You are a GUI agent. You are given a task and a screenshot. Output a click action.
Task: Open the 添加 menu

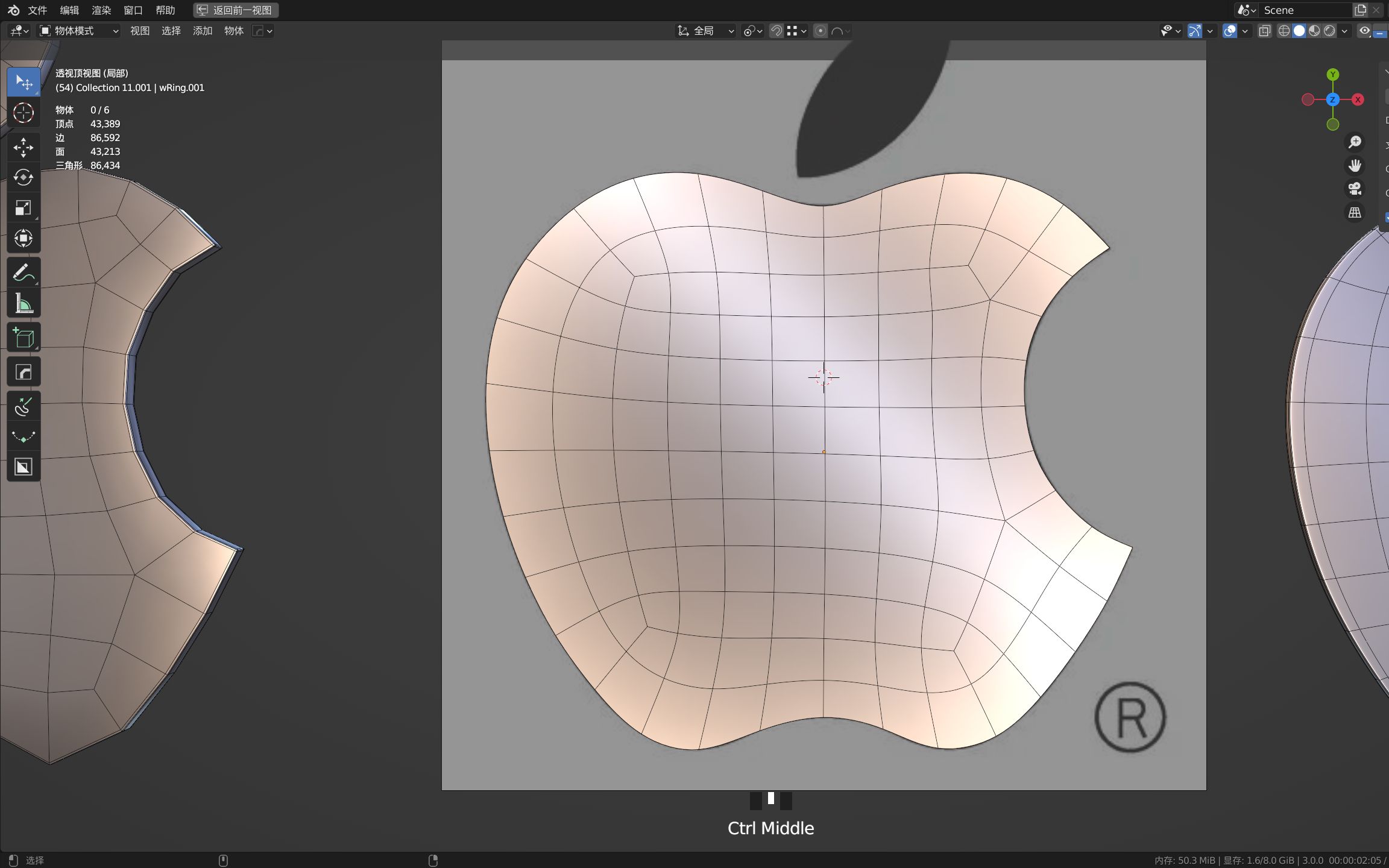click(203, 31)
